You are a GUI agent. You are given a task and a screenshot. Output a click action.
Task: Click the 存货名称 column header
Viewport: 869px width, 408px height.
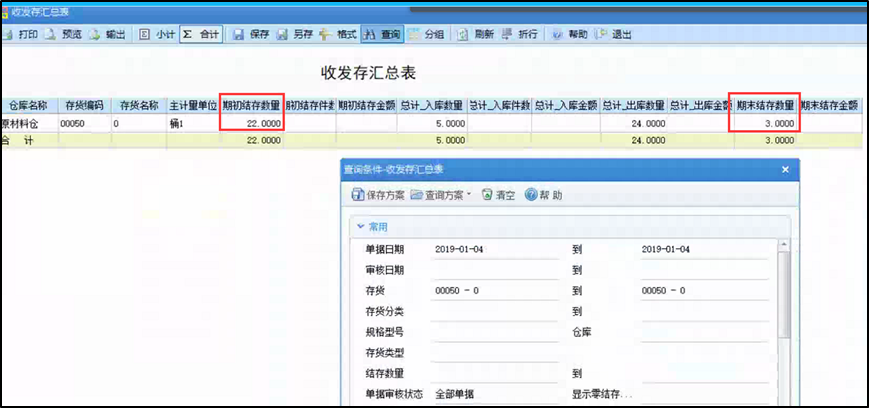[x=139, y=105]
